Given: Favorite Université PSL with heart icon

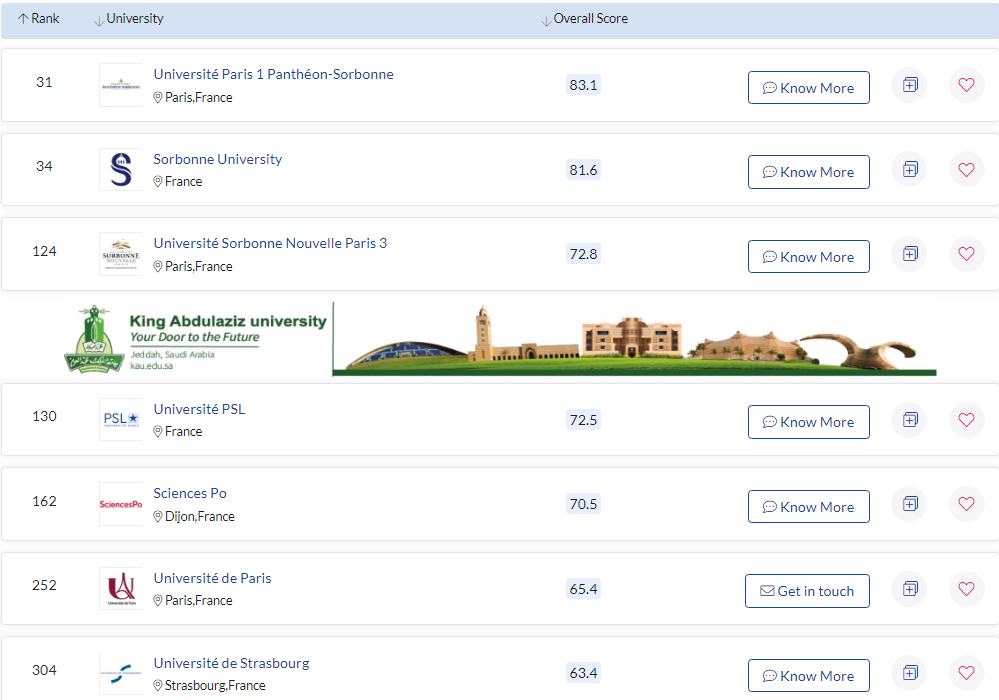Looking at the screenshot, I should click(967, 420).
